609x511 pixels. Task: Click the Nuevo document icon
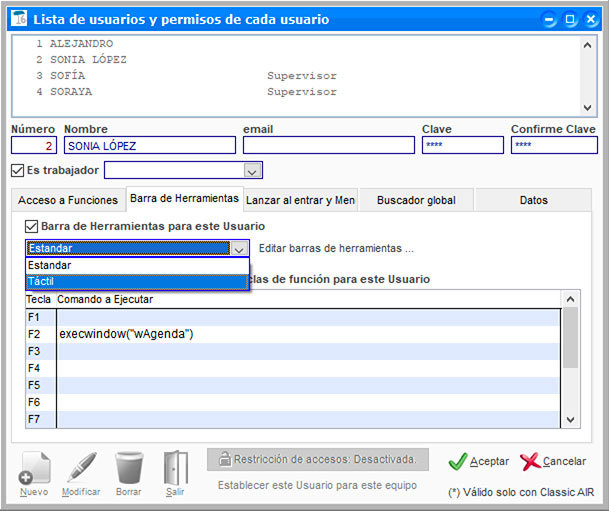[34, 468]
